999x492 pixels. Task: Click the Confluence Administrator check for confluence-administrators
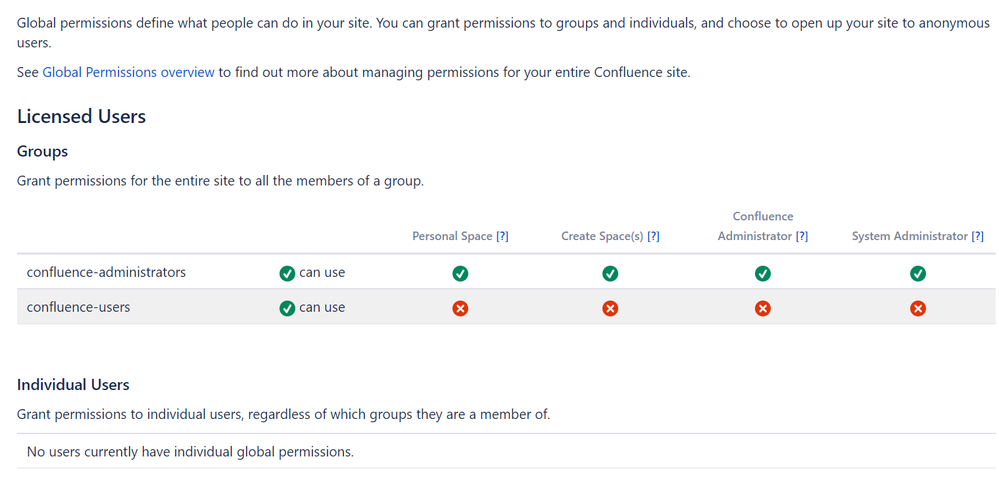[762, 273]
